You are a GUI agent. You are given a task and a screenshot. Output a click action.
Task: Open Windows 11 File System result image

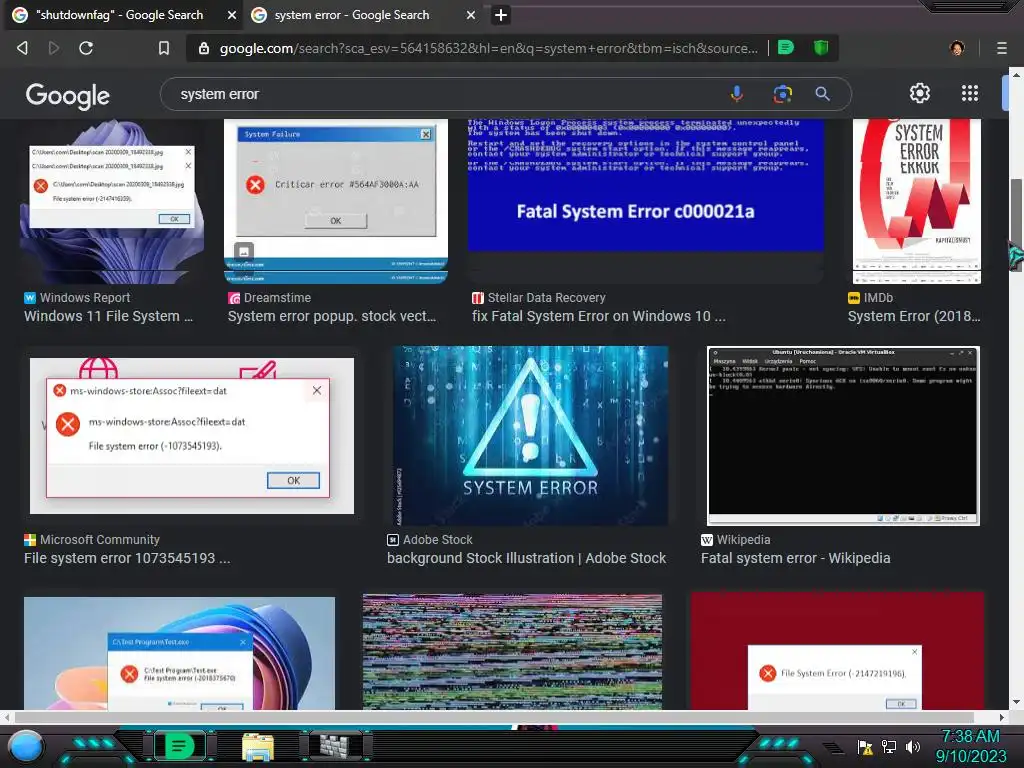pyautogui.click(x=112, y=201)
